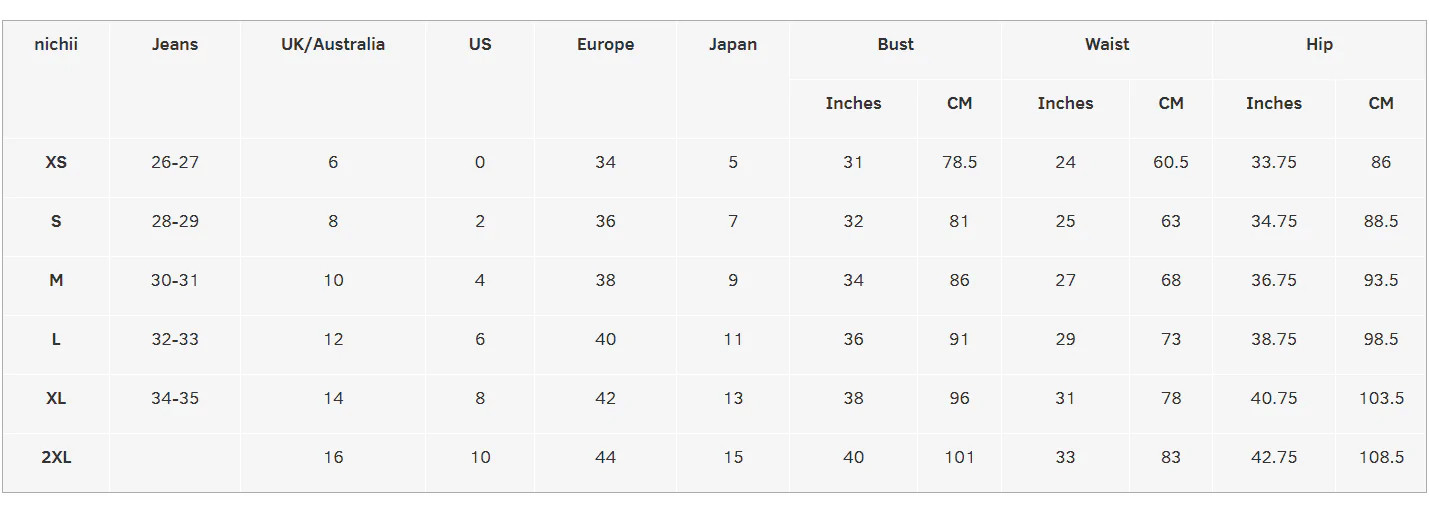Select the M size row label
The height and width of the screenshot is (524, 1429).
tap(56, 280)
